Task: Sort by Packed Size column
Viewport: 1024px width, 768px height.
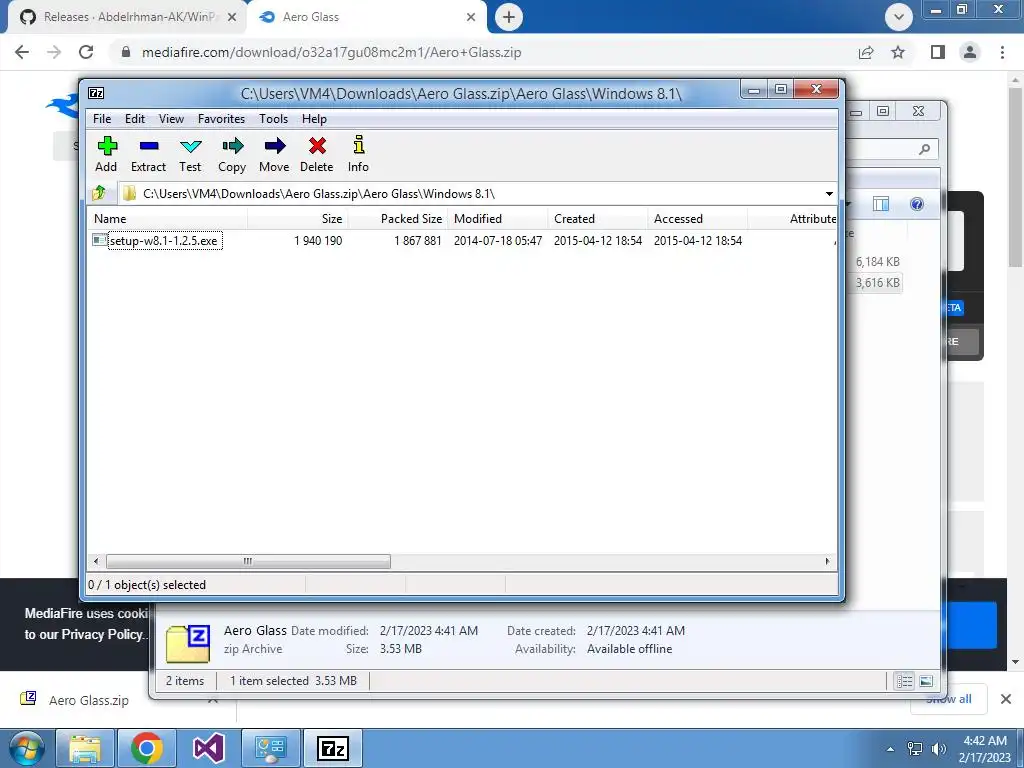Action: point(398,219)
